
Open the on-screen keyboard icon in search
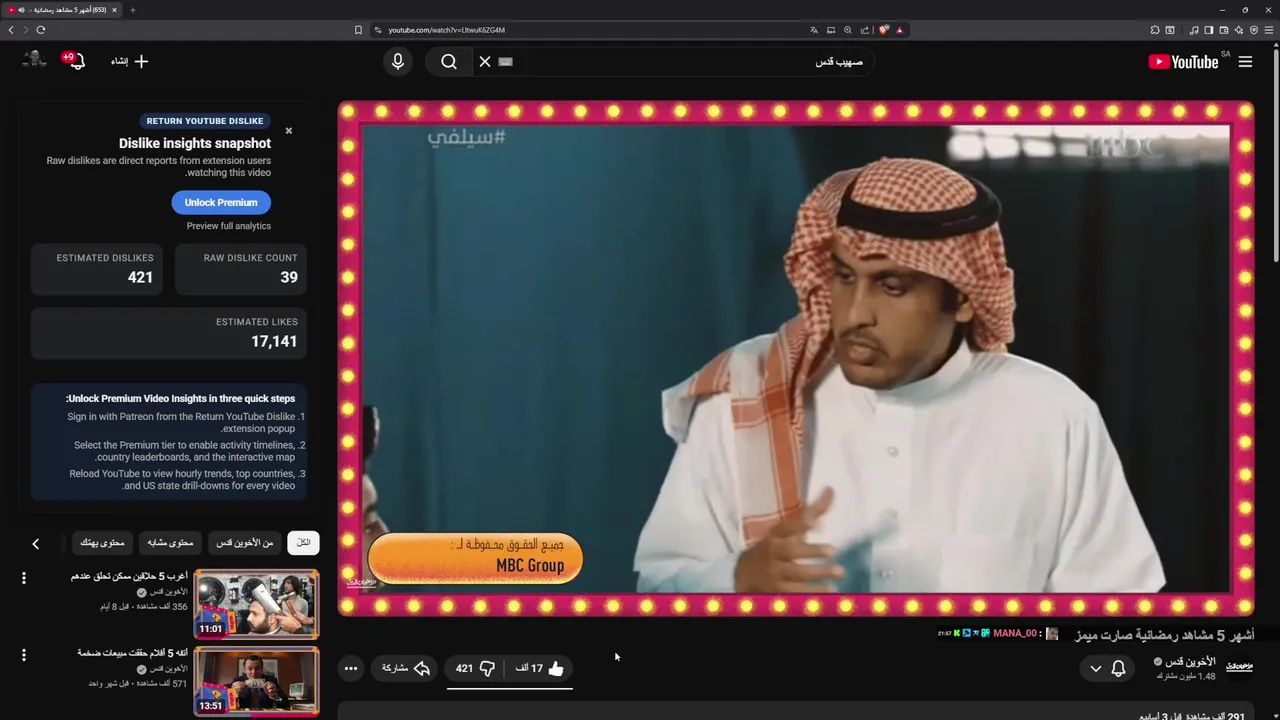point(505,62)
